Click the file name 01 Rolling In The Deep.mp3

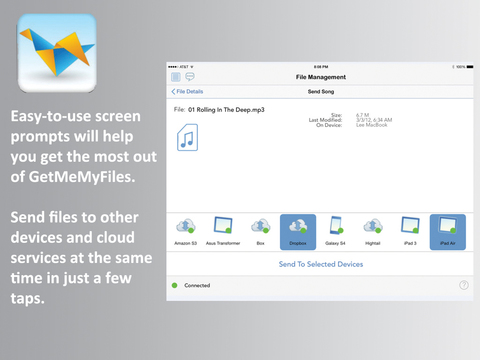pos(226,110)
